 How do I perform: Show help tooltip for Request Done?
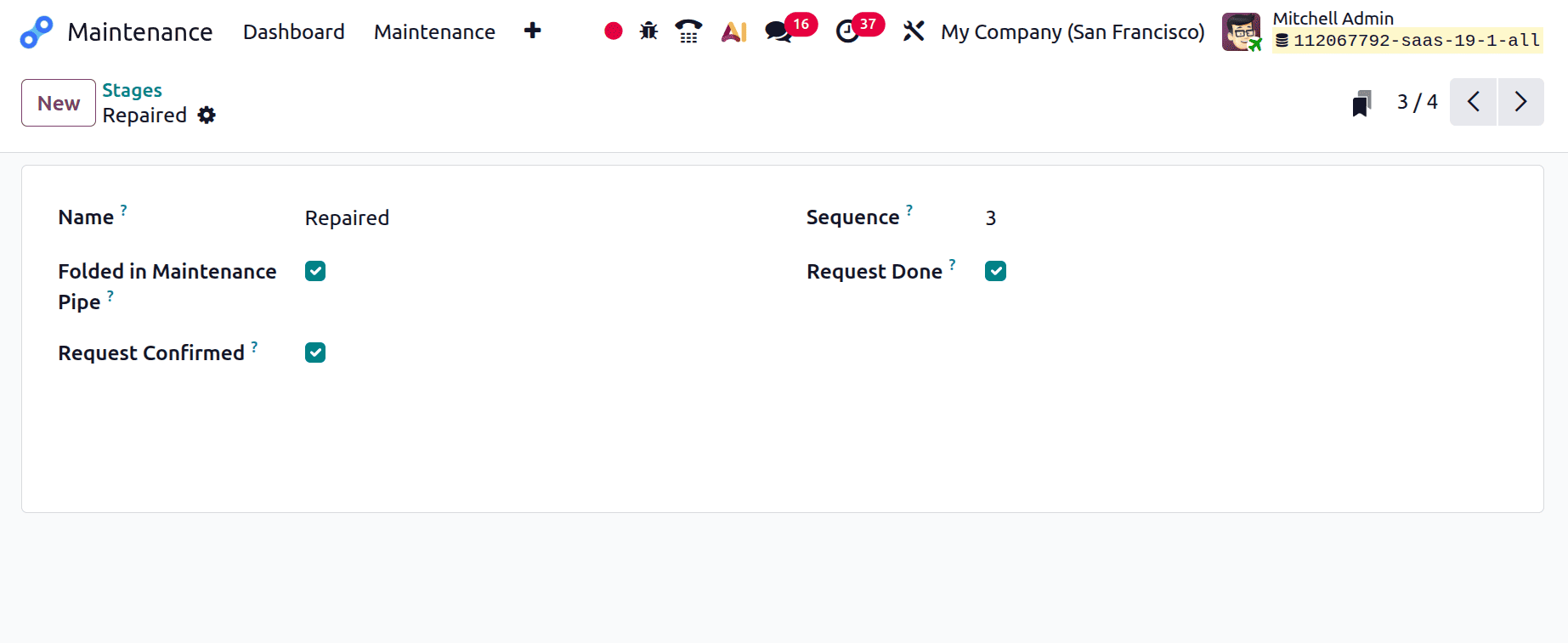(953, 264)
